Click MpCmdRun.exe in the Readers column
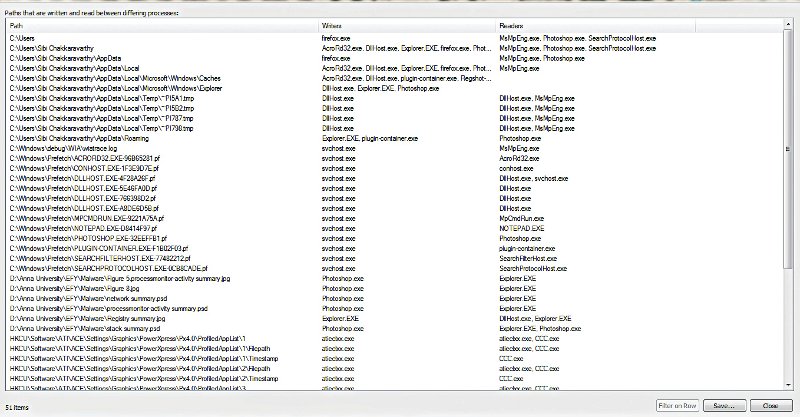800x417 pixels. (x=521, y=218)
